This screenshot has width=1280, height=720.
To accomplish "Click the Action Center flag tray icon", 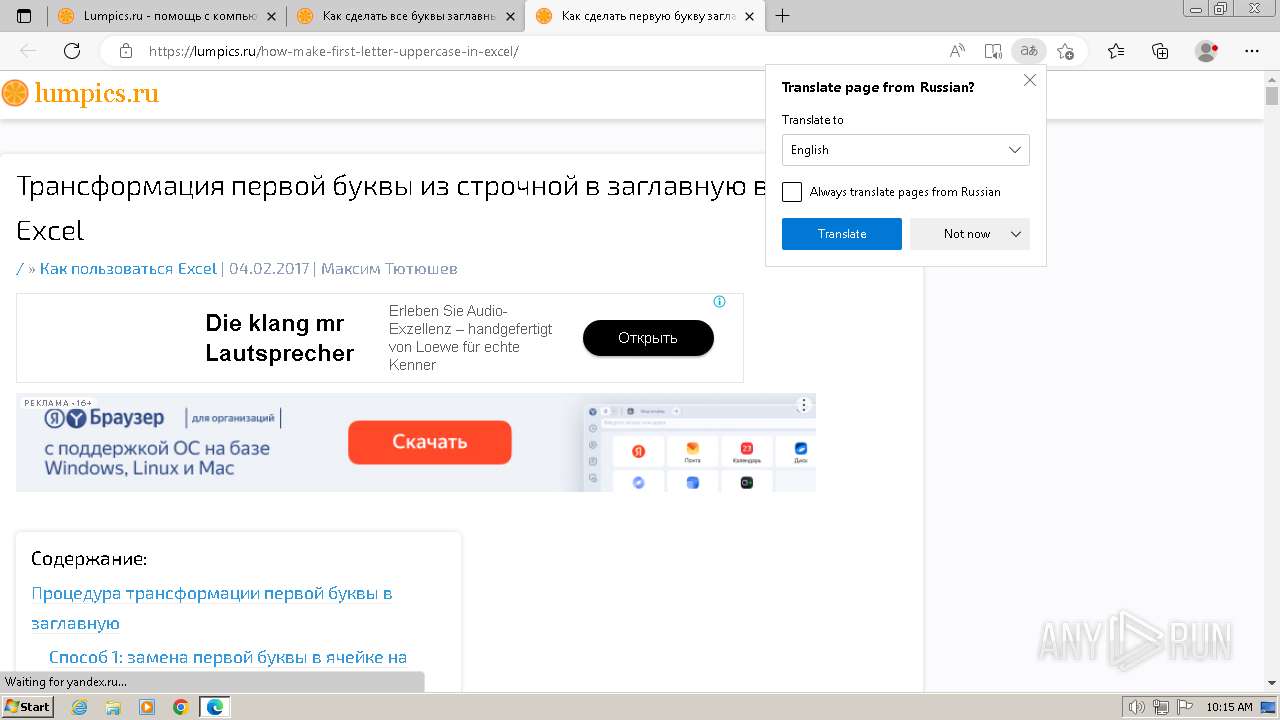I will coord(1183,707).
